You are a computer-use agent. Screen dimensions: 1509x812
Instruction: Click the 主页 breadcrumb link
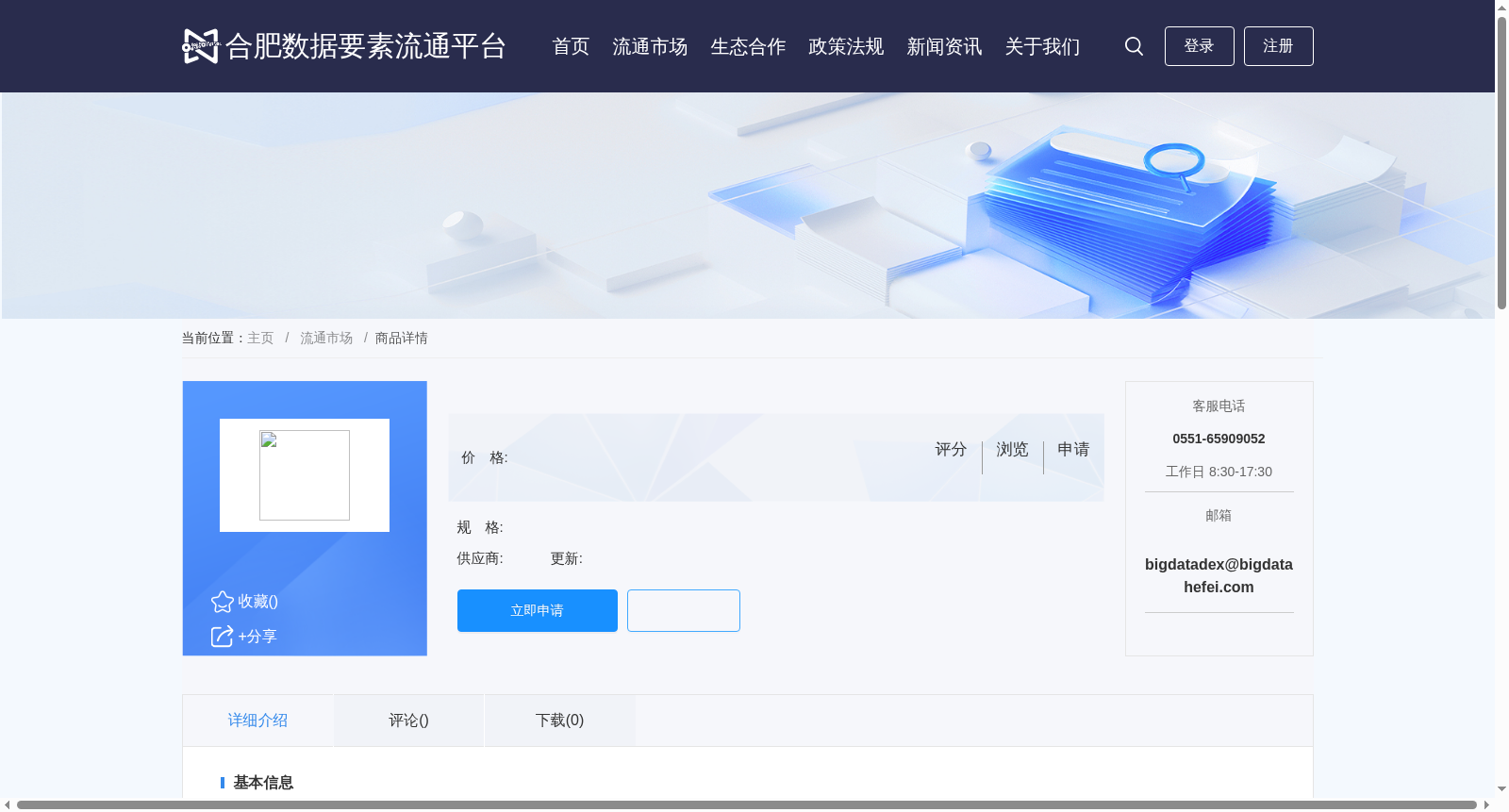(x=260, y=338)
